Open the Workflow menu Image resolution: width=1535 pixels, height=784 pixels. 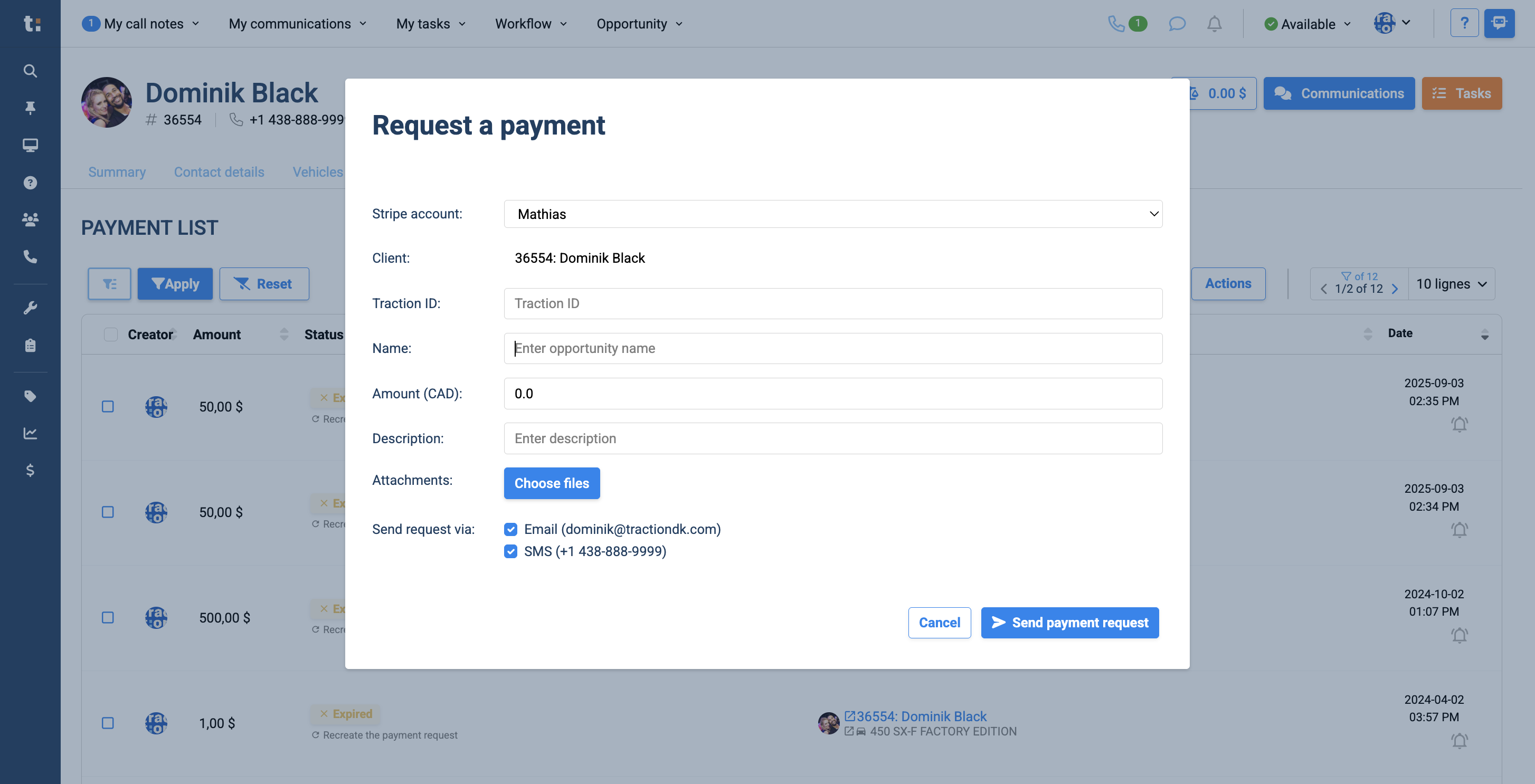tap(530, 24)
